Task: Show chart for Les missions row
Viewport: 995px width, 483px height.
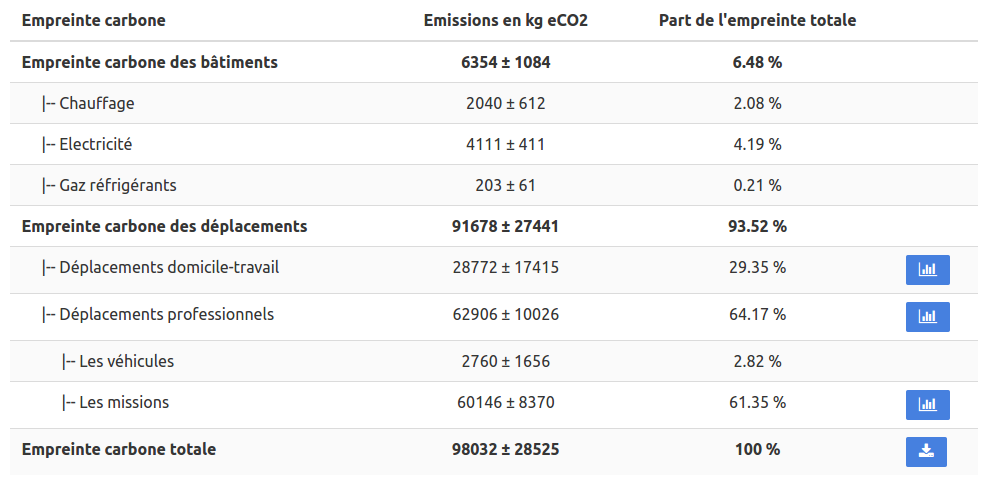Action: click(x=927, y=405)
